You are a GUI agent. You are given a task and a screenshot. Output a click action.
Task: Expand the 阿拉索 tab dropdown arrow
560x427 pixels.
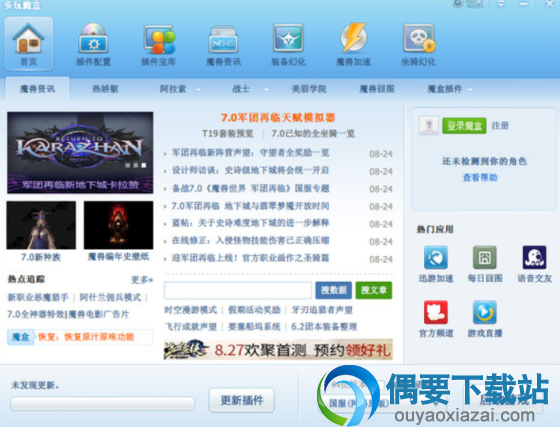(x=199, y=90)
